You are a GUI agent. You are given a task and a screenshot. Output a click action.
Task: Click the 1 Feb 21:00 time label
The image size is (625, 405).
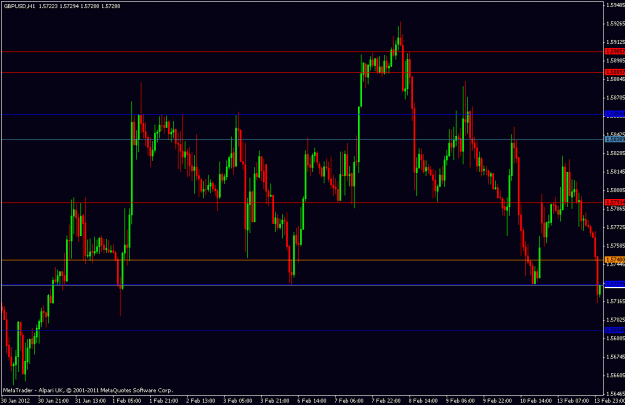[x=164, y=401]
